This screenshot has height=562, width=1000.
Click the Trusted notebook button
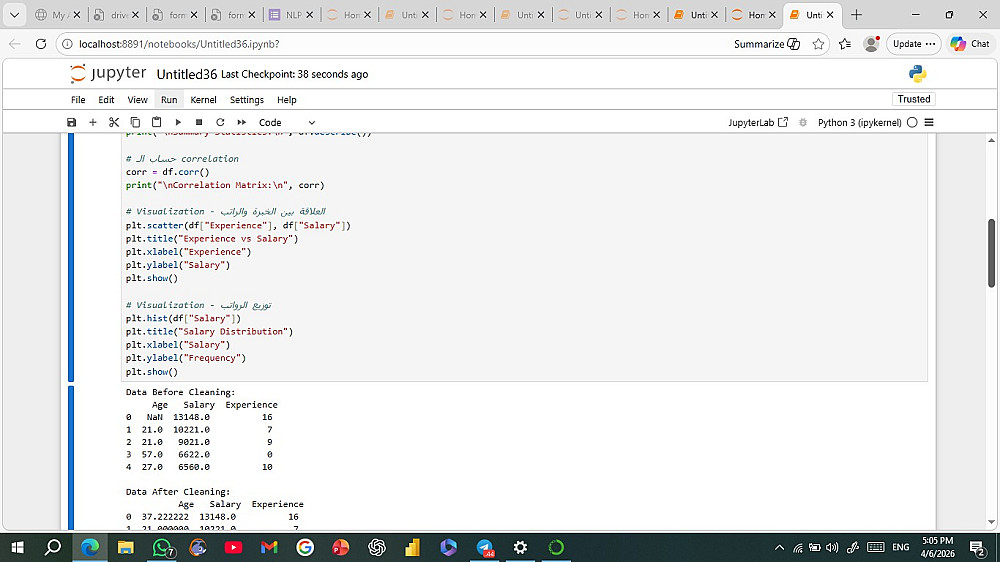[913, 99]
